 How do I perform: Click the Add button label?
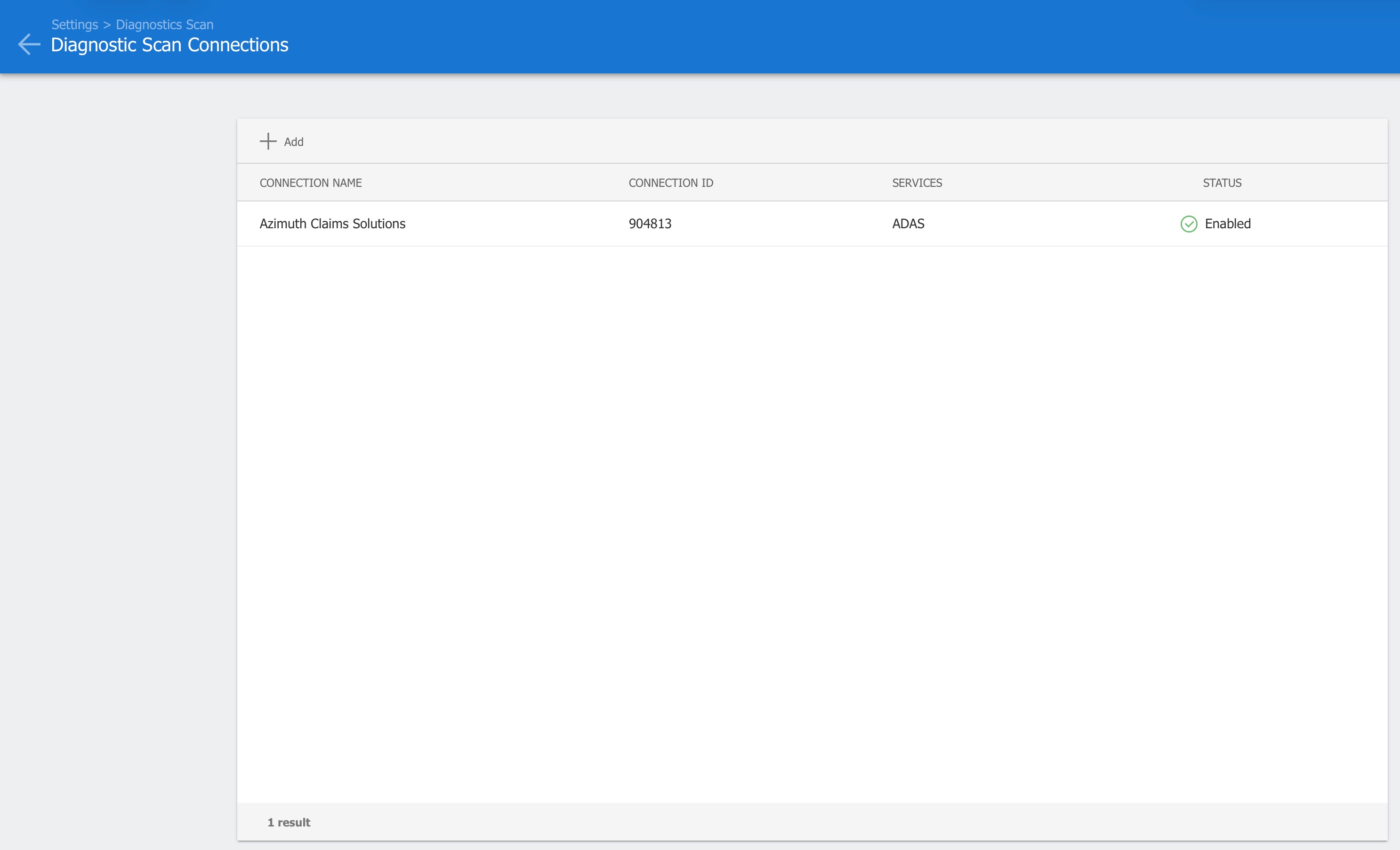coord(294,142)
